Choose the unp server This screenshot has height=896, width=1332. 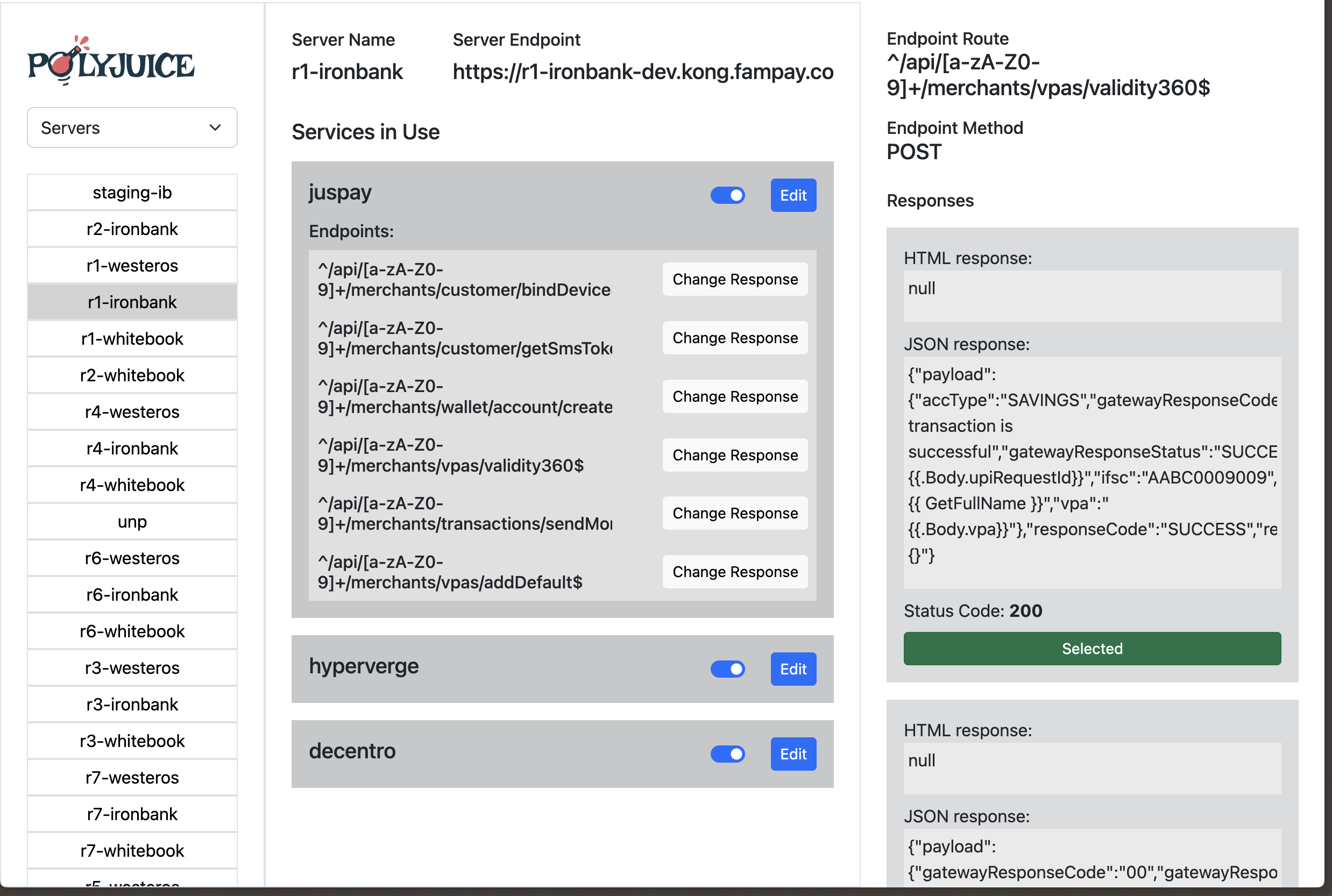click(x=132, y=522)
